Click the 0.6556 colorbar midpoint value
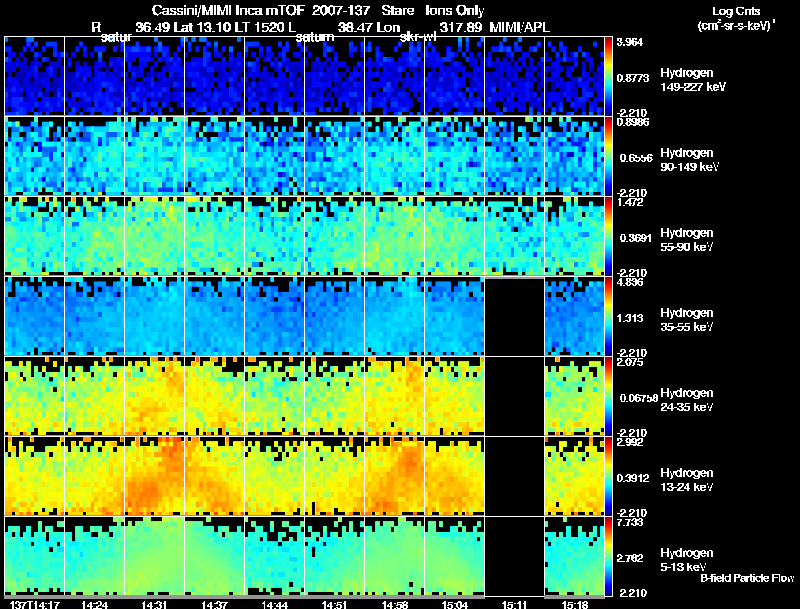 coord(636,158)
